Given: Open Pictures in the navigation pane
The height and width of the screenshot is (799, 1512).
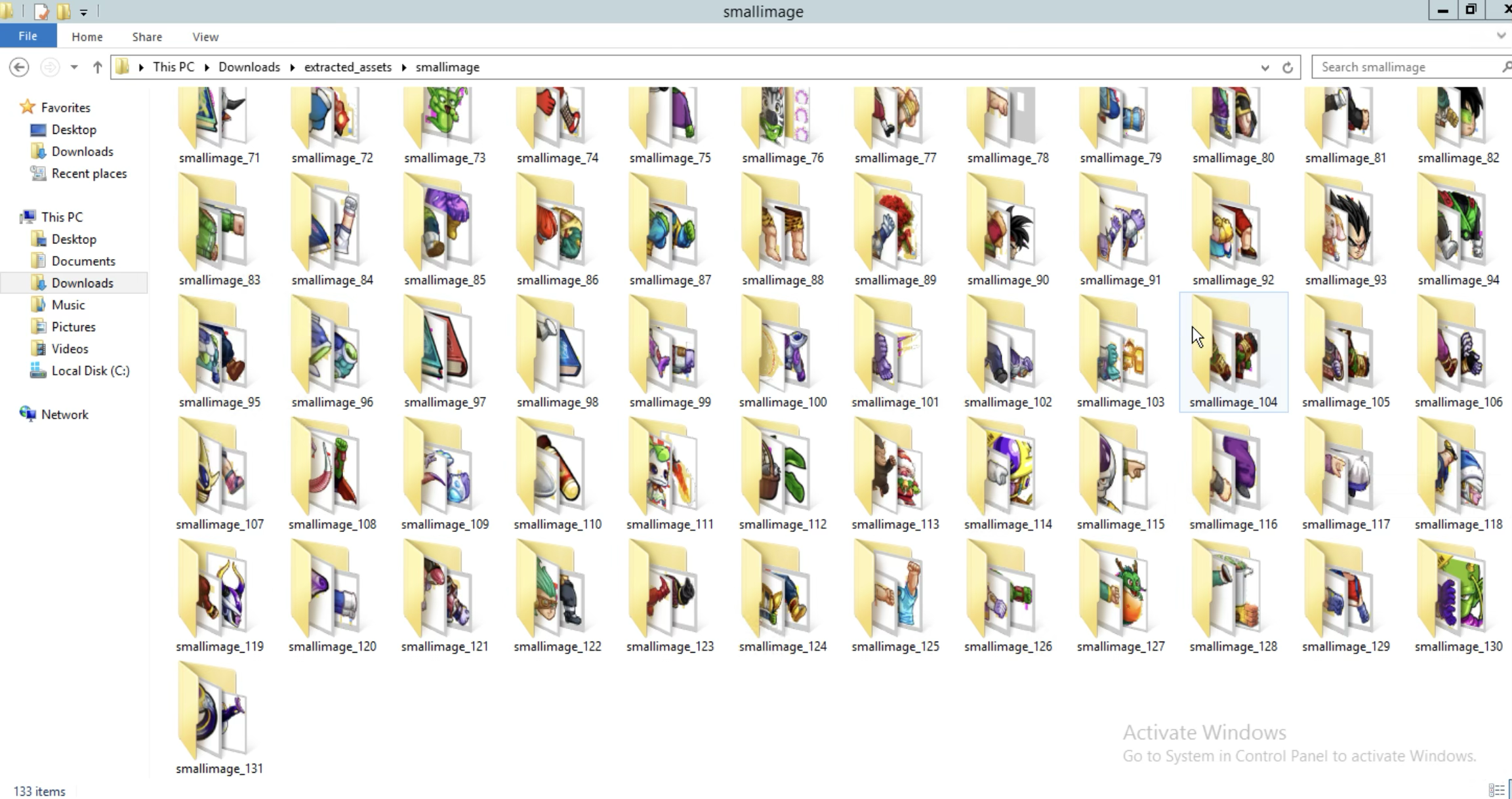Looking at the screenshot, I should coord(73,327).
